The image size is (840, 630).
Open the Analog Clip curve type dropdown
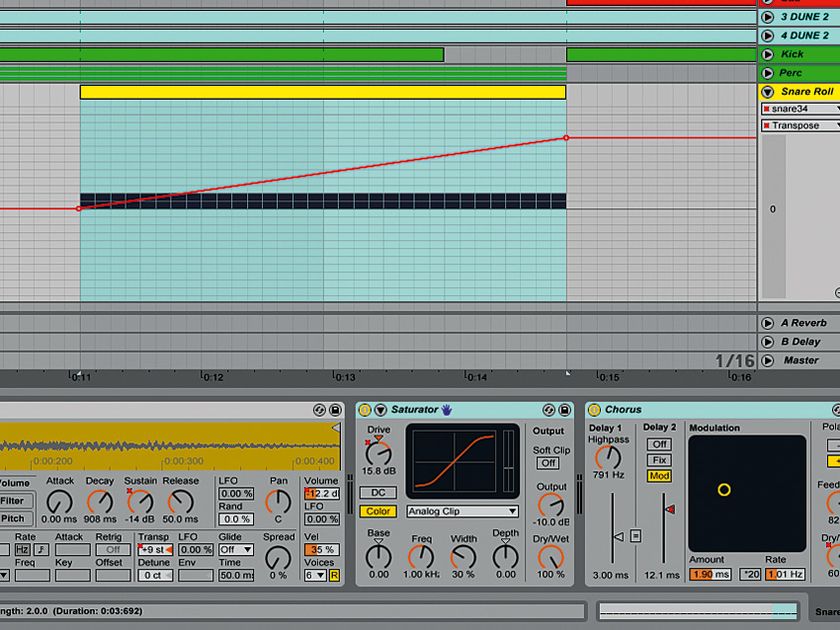click(x=462, y=511)
